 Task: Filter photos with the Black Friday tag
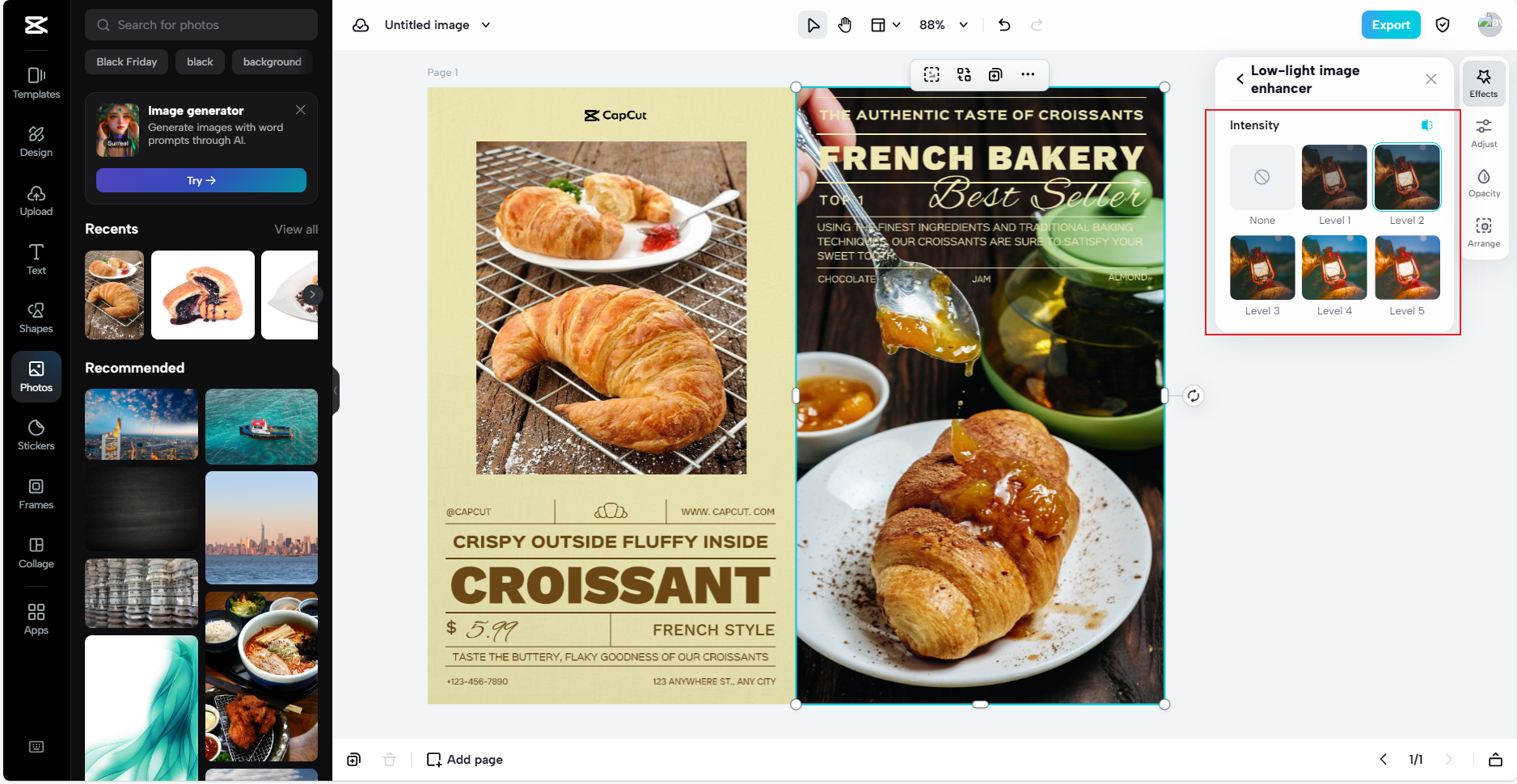tap(126, 61)
